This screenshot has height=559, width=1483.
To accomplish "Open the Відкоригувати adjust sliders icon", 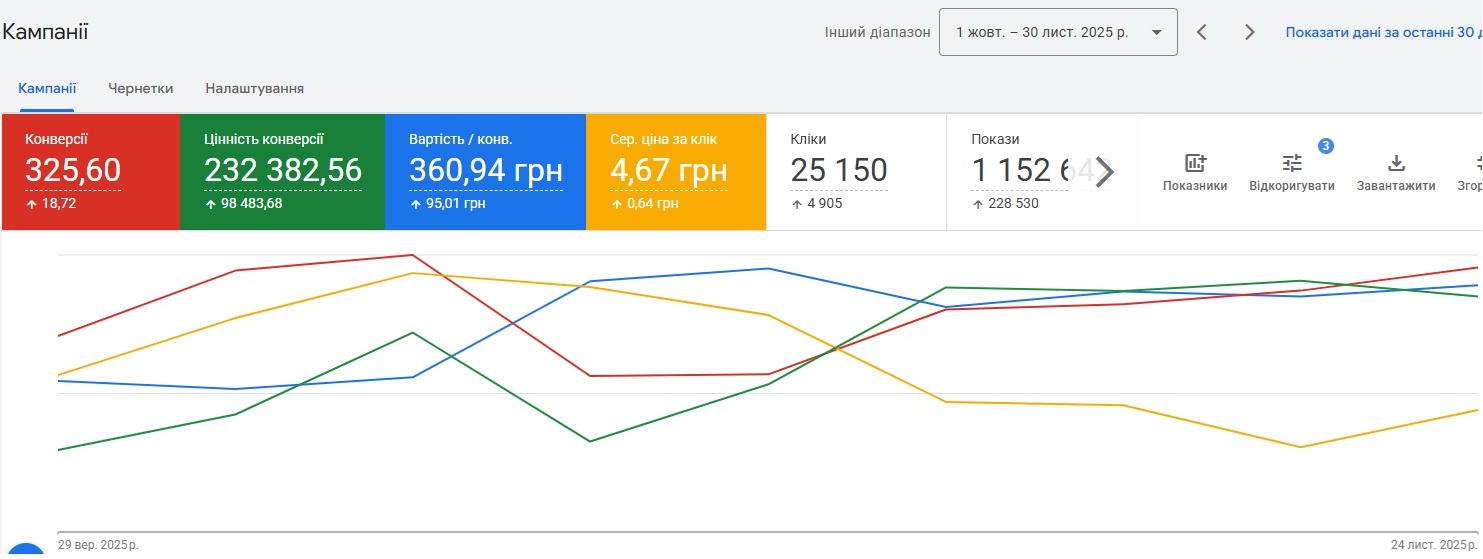I will [x=1292, y=163].
